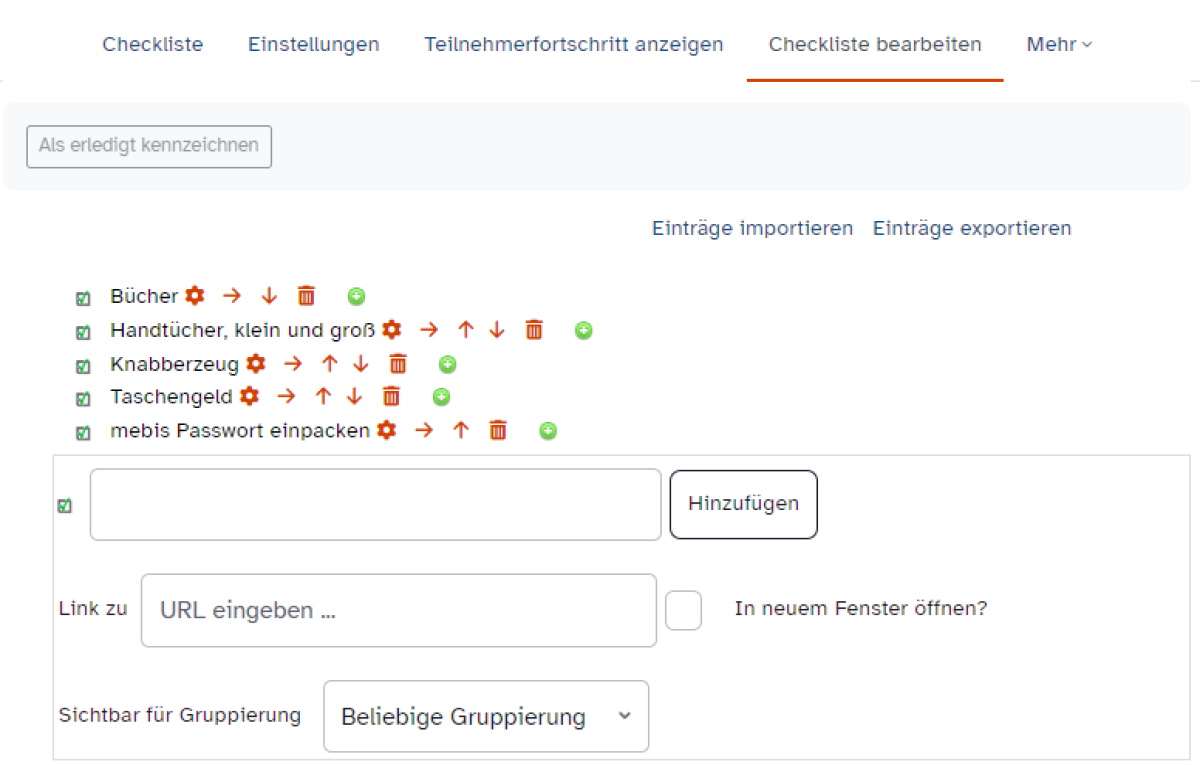Follow the Einträge importieren link

[752, 229]
